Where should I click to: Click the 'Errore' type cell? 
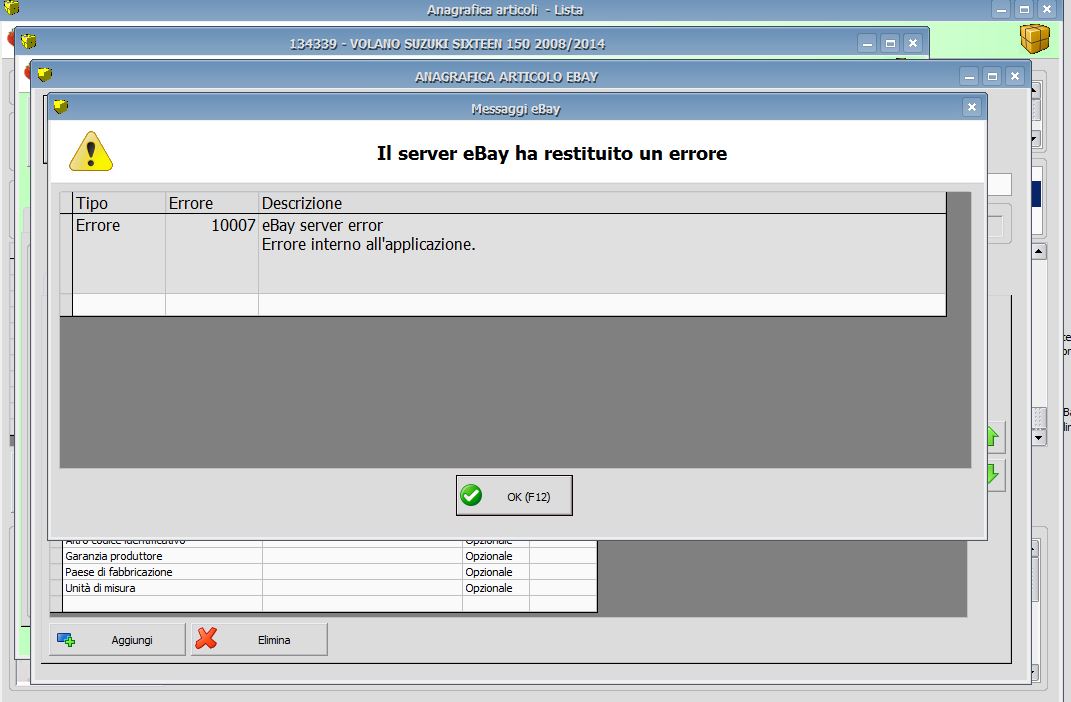coord(119,253)
